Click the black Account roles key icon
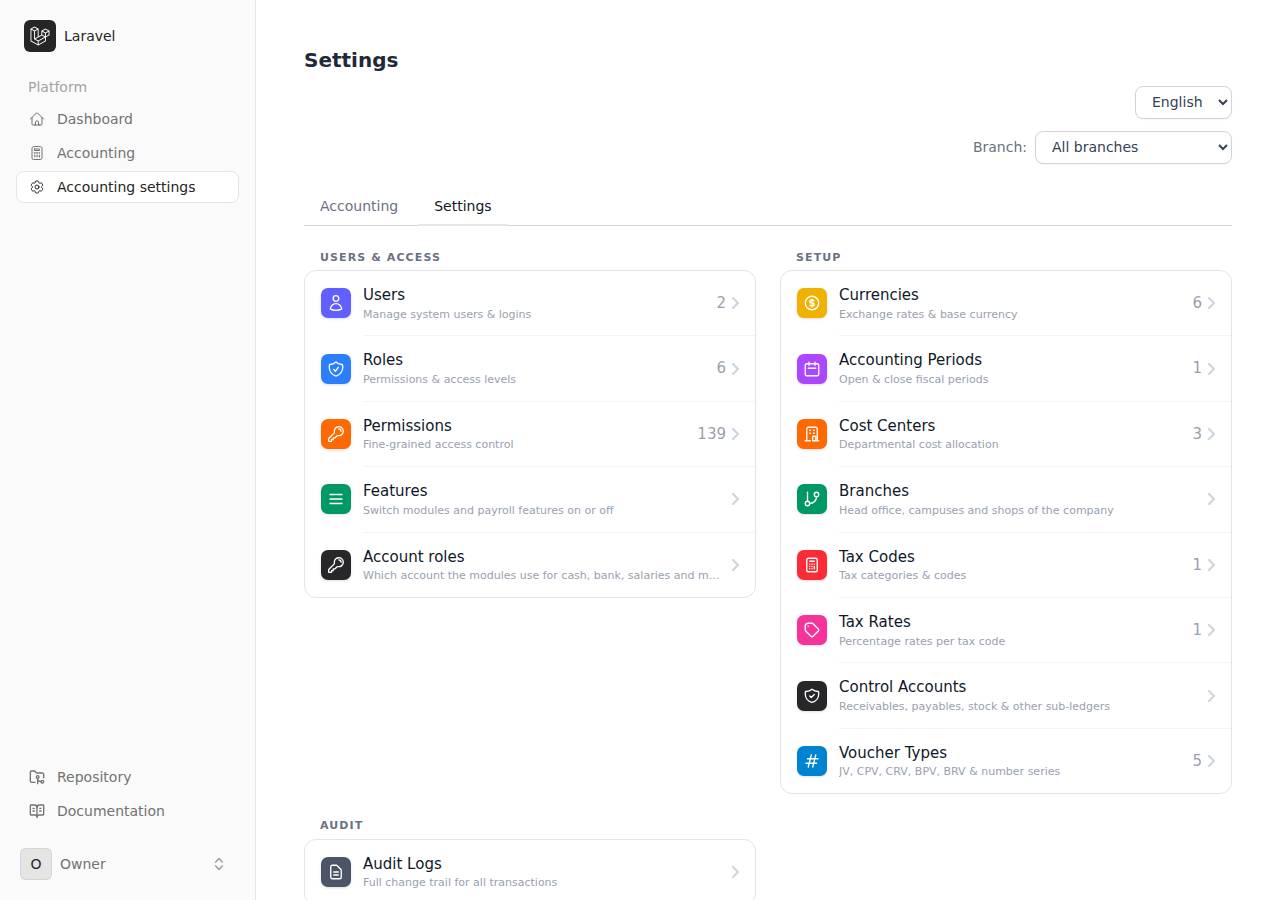 (x=336, y=565)
